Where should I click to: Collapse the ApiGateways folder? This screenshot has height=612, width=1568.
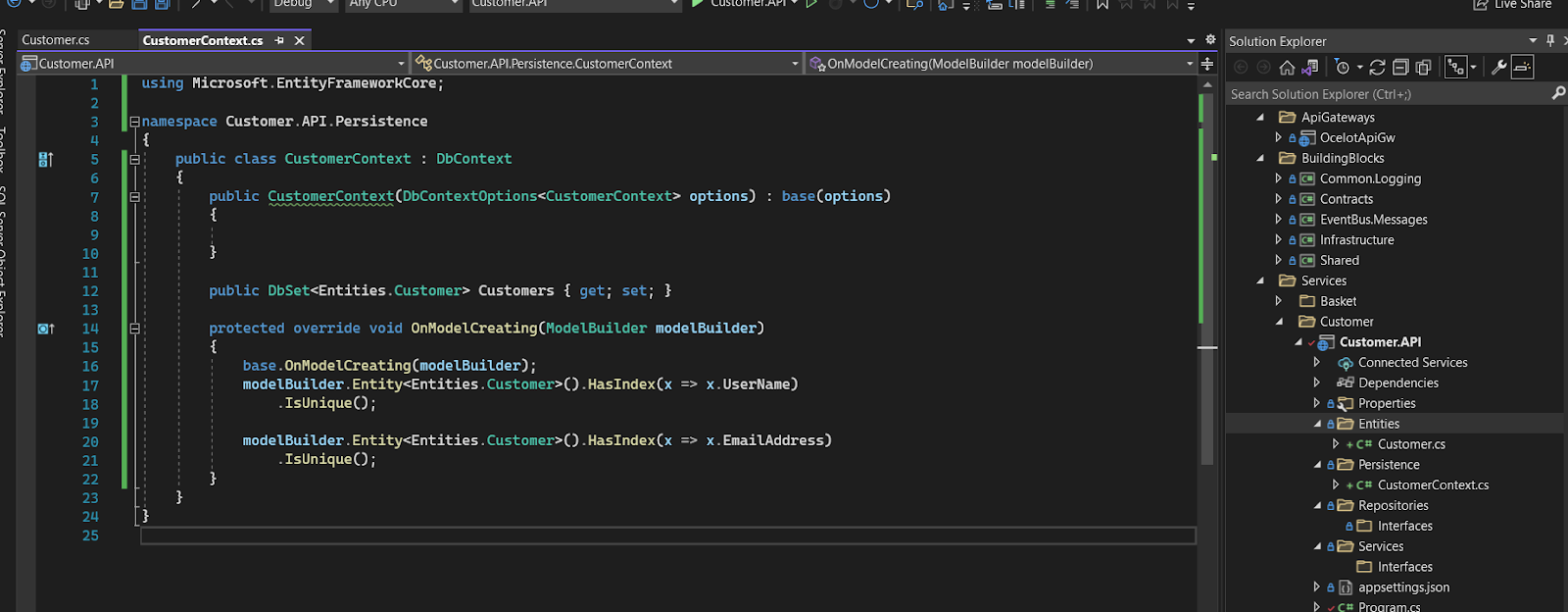[1260, 118]
